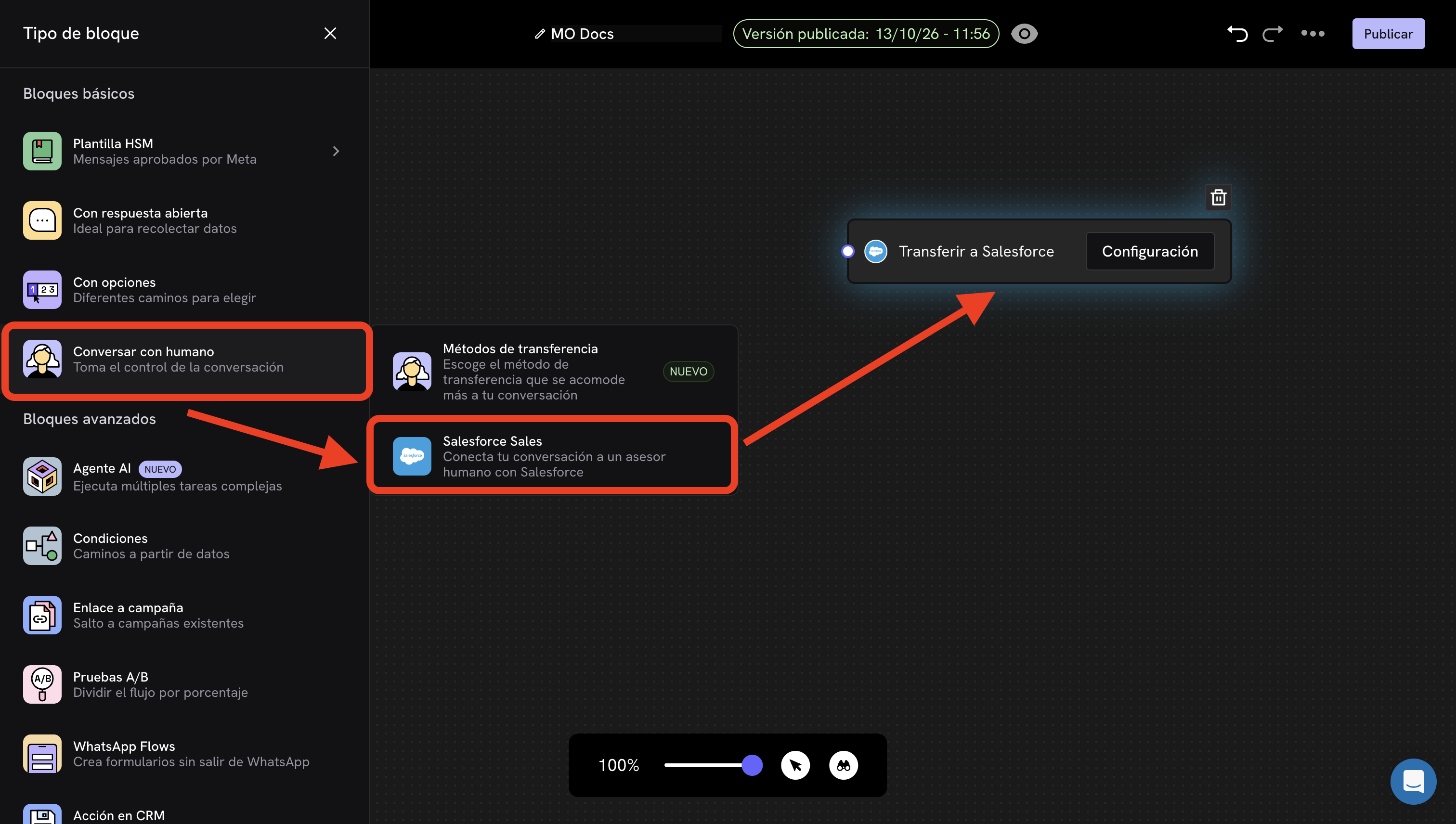Screen dimensions: 1456x824
Task: Click the Publicar button
Action: click(x=1388, y=34)
